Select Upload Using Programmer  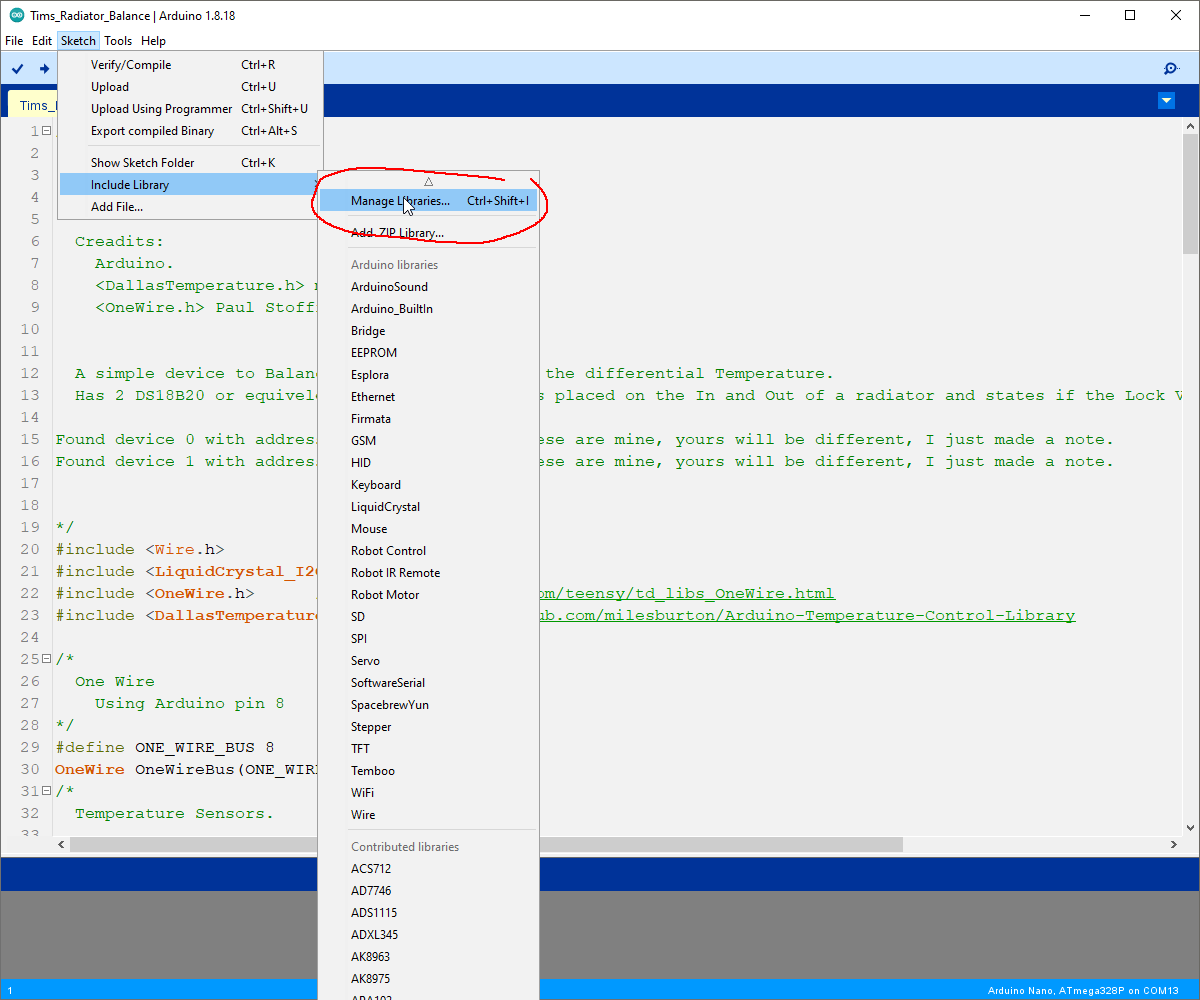[190, 109]
